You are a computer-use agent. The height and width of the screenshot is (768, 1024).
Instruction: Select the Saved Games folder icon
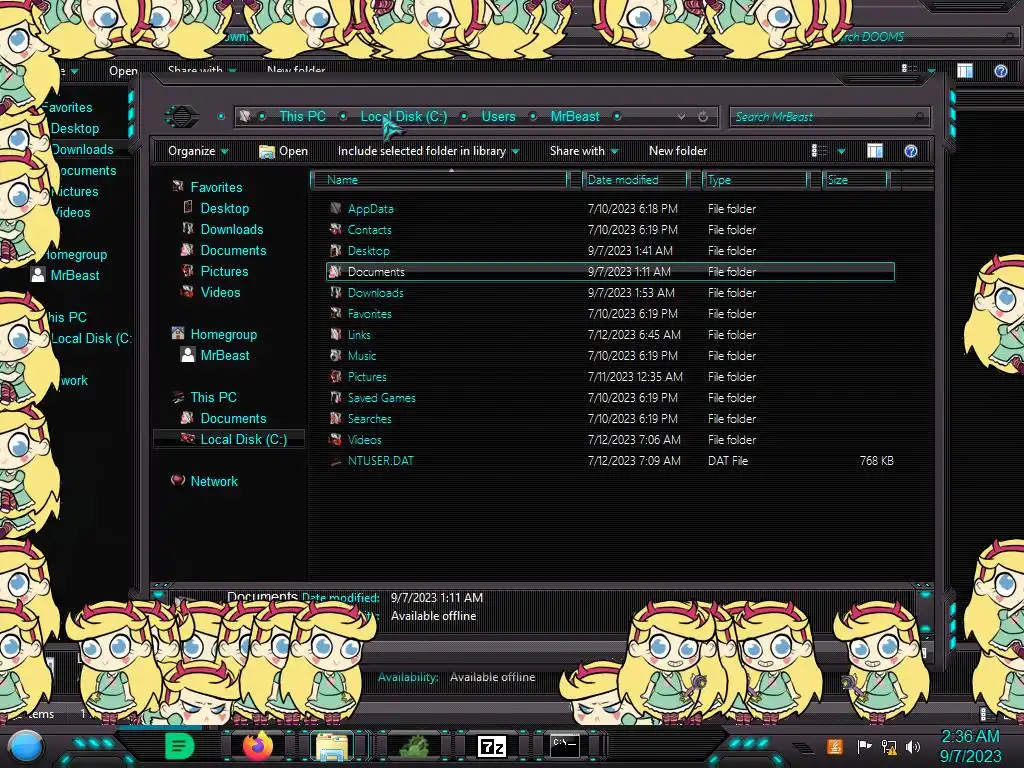click(x=336, y=397)
